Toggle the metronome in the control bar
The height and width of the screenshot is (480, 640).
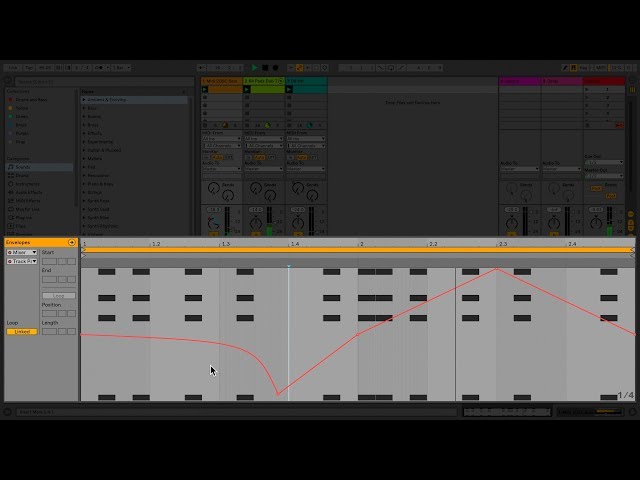pos(99,68)
